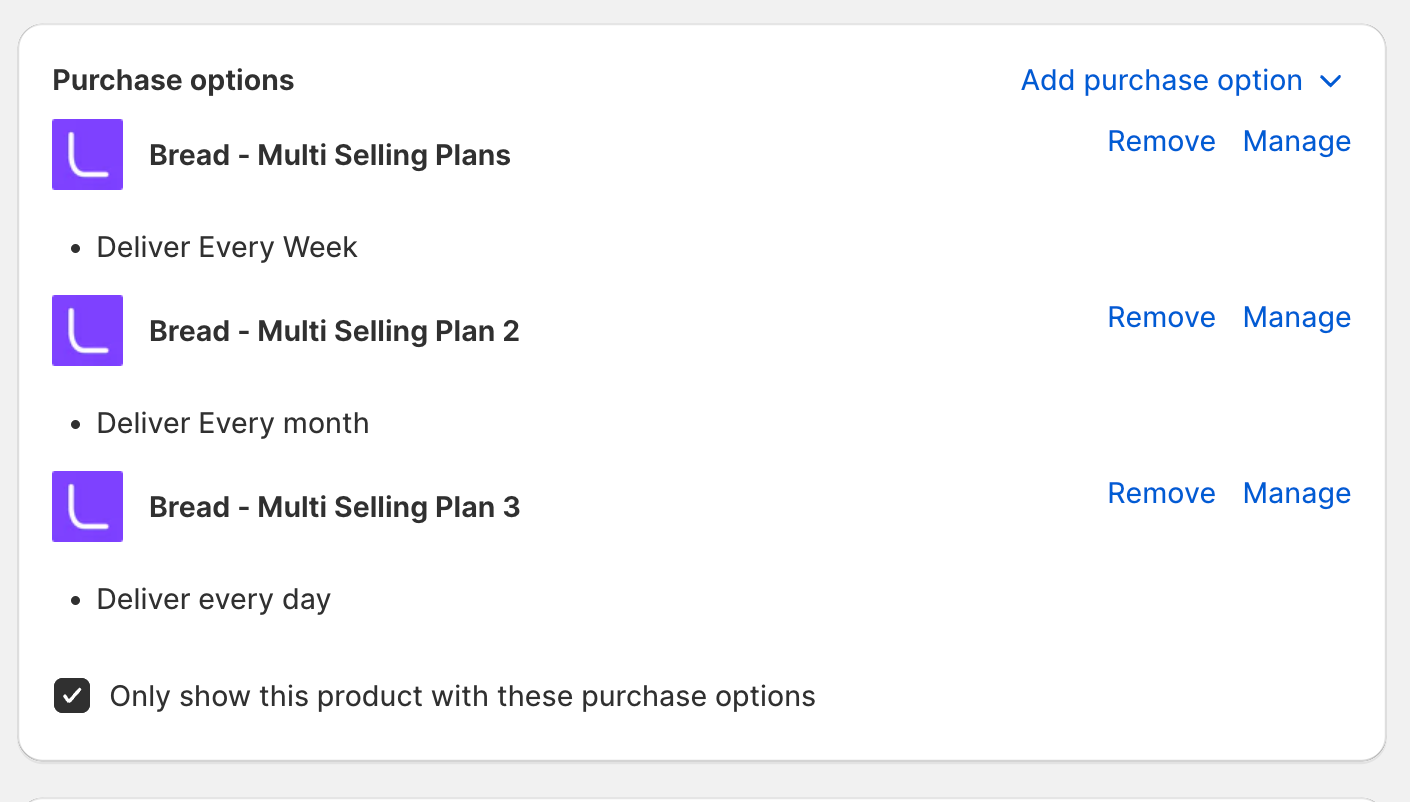Viewport: 1410px width, 802px height.
Task: Toggle the 'Only show this product' checkbox
Action: point(72,696)
